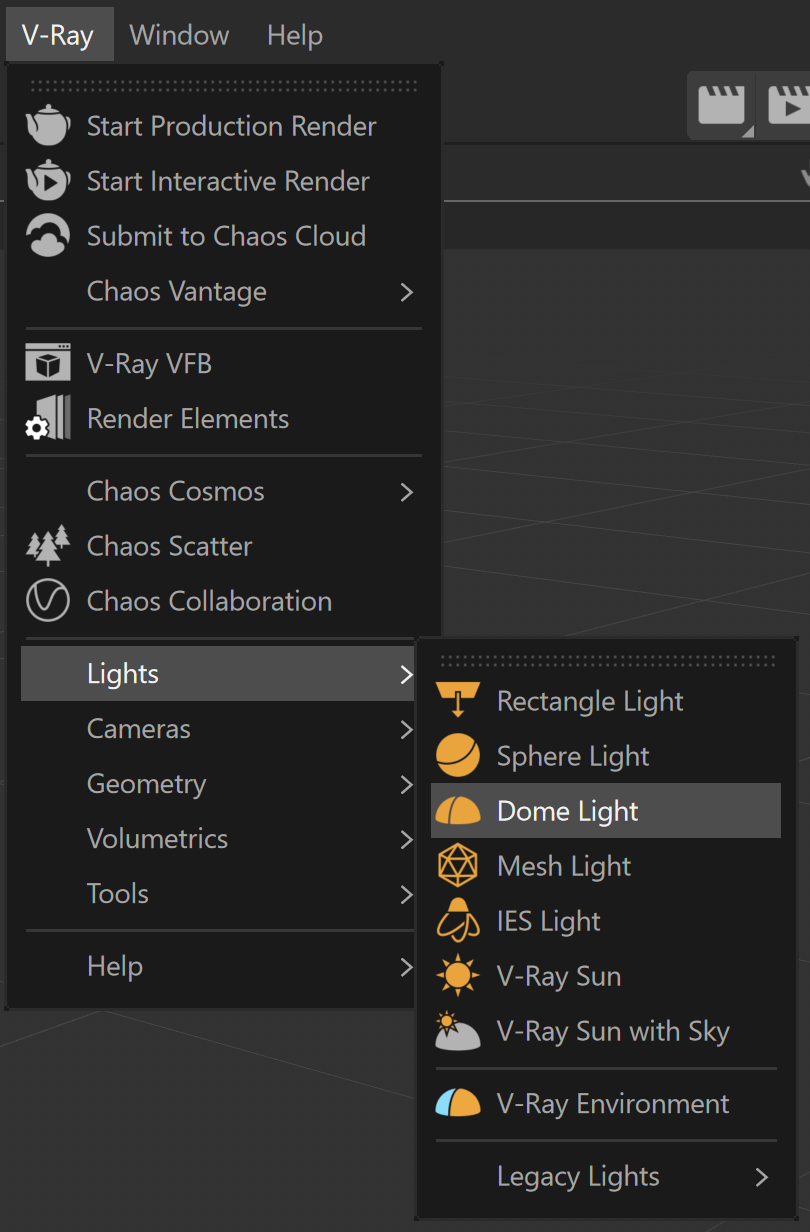Click the IES Light bulb icon
The width and height of the screenshot is (810, 1232).
[x=458, y=921]
